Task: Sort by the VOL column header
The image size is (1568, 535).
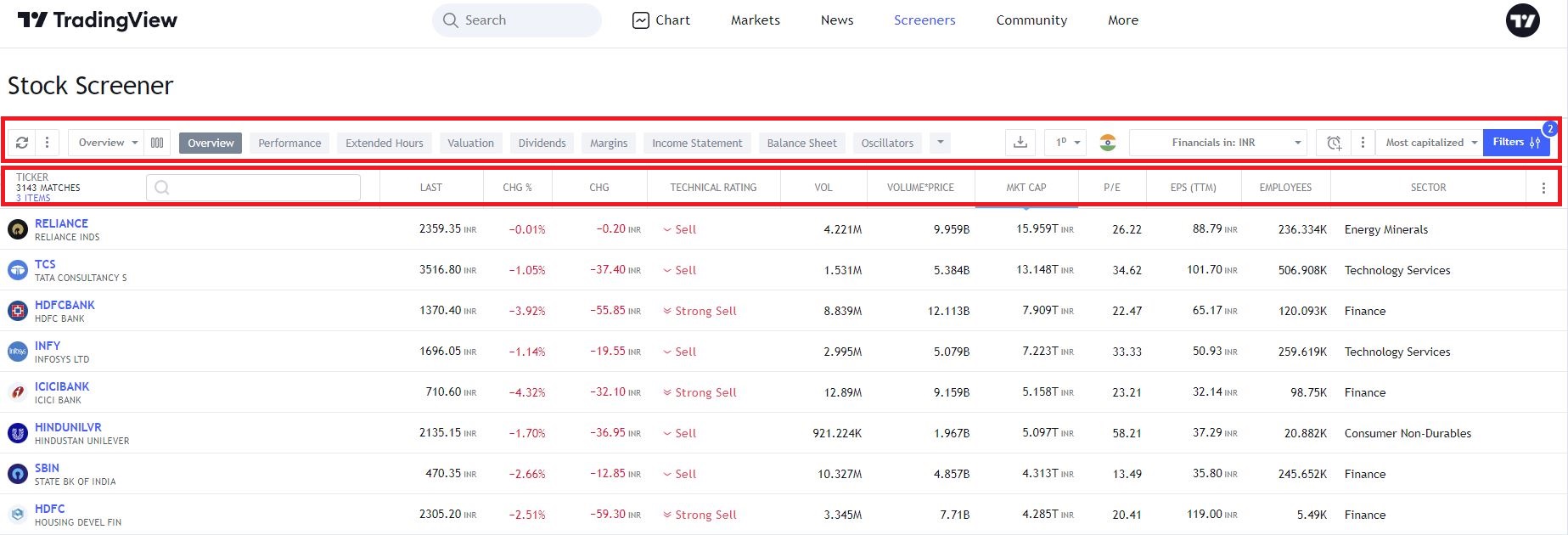Action: (x=823, y=188)
